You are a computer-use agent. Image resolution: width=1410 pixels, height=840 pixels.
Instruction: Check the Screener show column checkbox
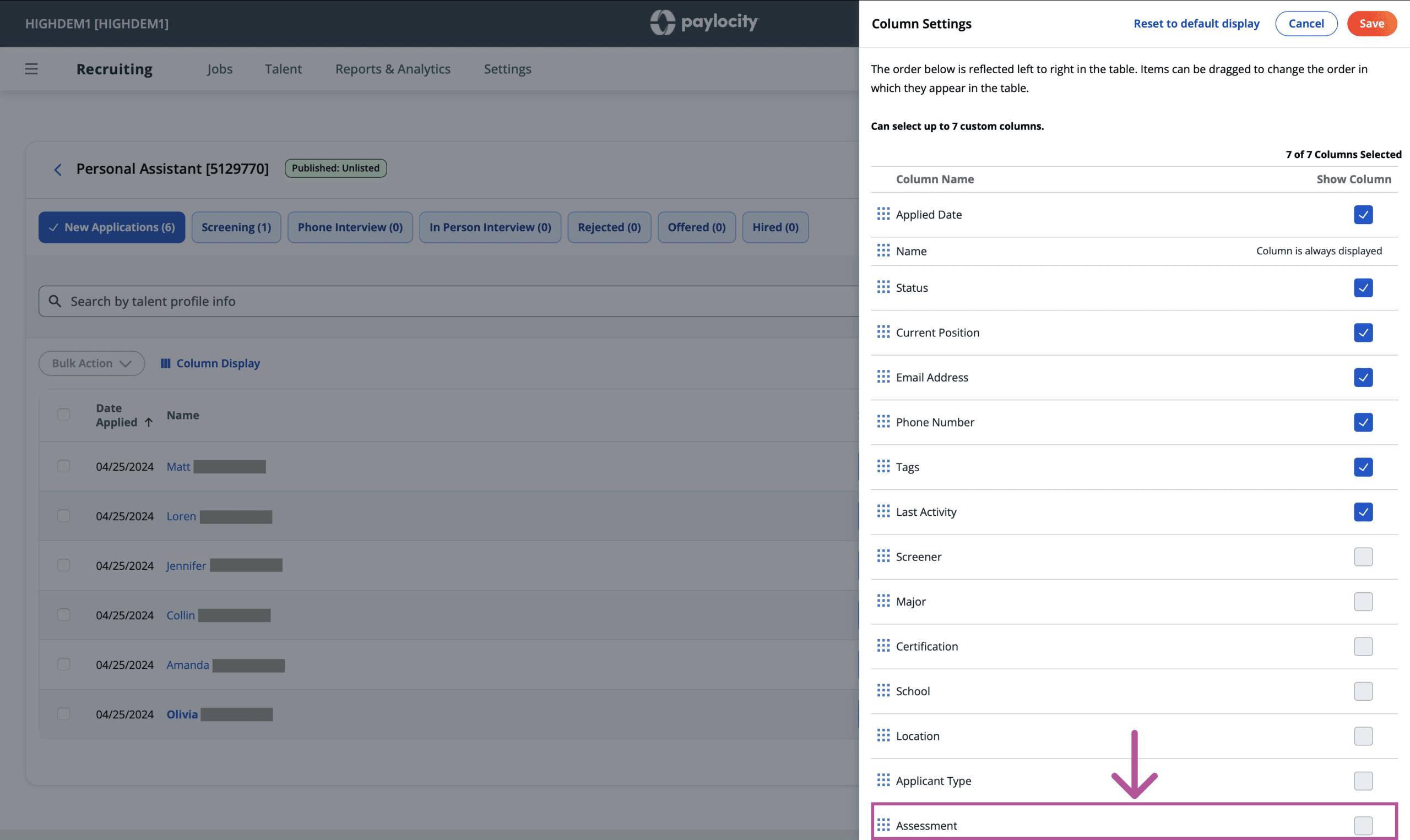pos(1363,557)
